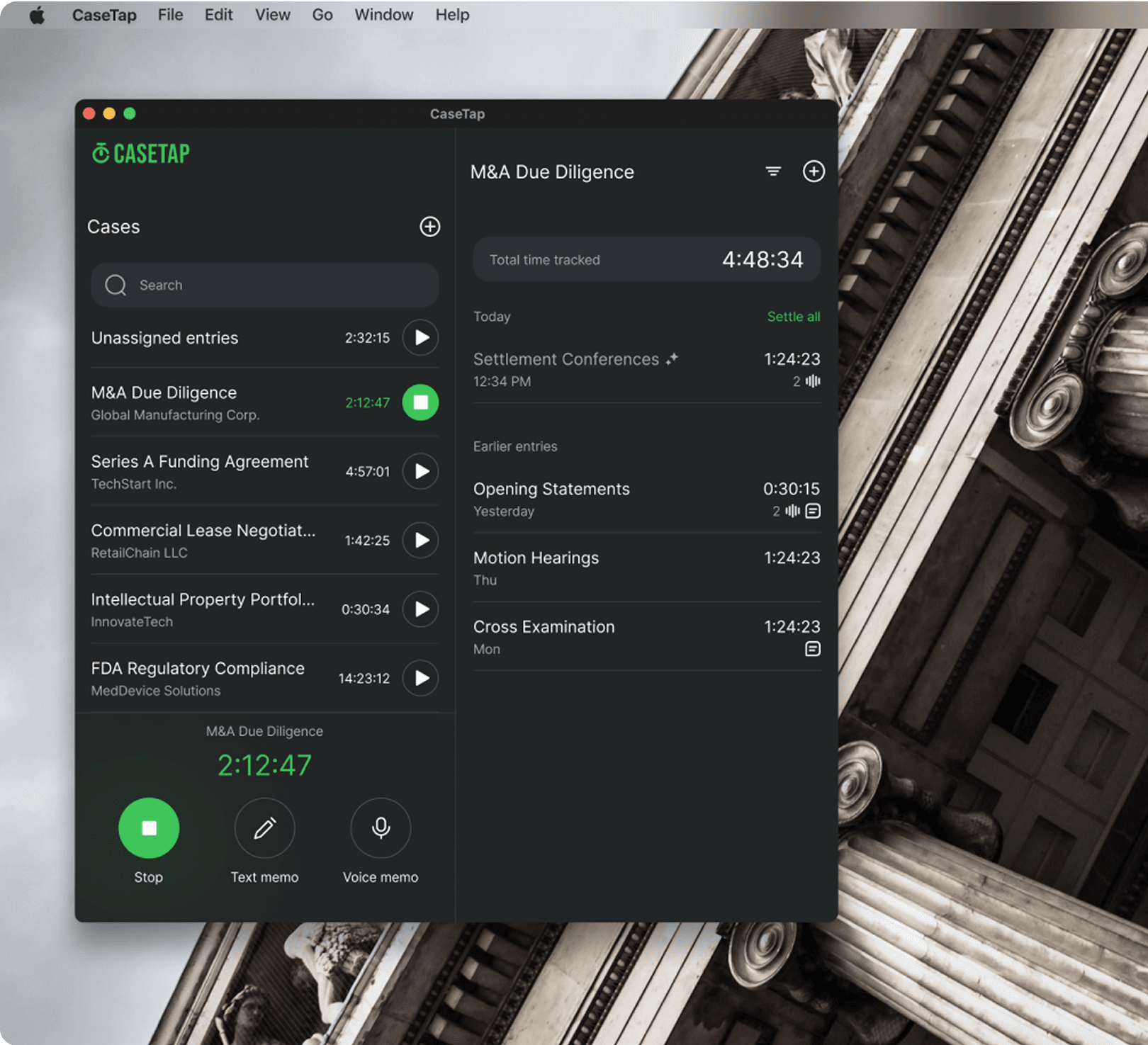Click the Cases heading
The width and height of the screenshot is (1148, 1045).
point(113,227)
